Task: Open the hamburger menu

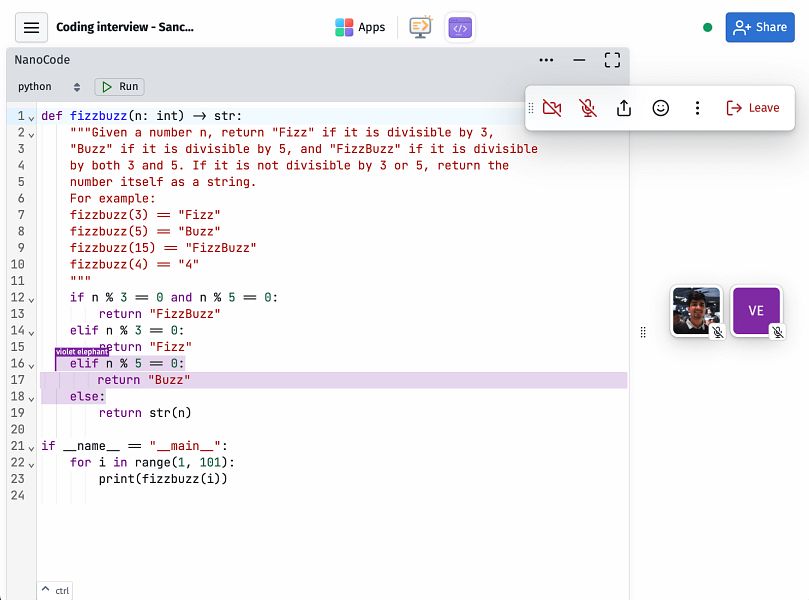Action: (31, 27)
